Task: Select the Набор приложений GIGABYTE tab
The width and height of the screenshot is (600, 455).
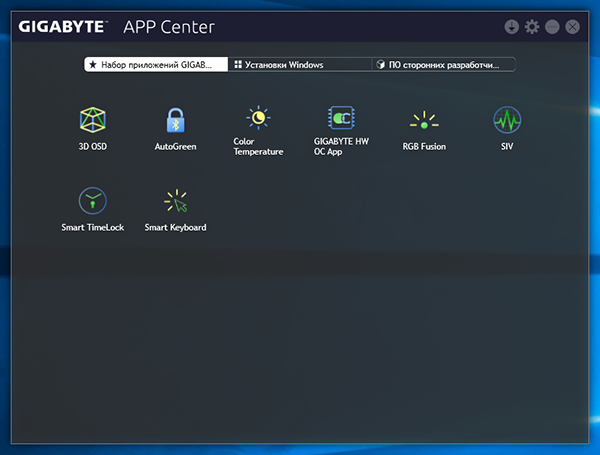Action: tap(156, 64)
